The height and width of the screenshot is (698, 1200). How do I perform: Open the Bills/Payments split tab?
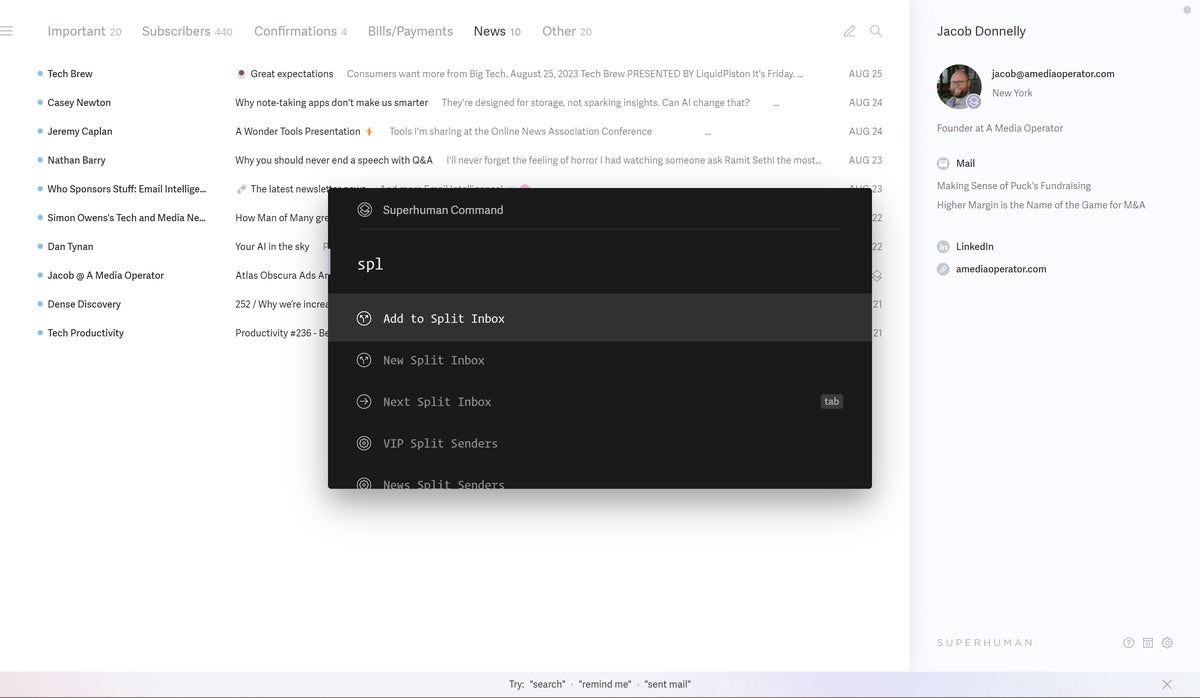click(410, 31)
